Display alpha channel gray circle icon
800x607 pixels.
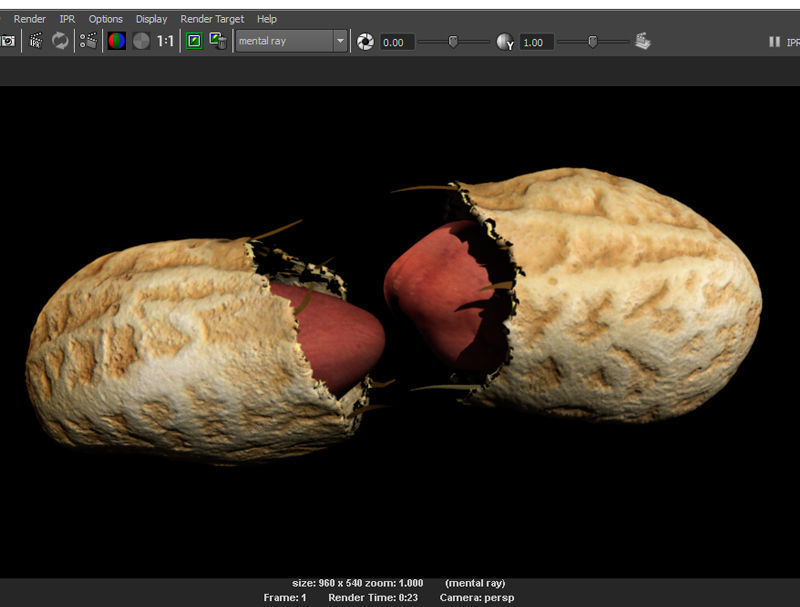pos(141,41)
